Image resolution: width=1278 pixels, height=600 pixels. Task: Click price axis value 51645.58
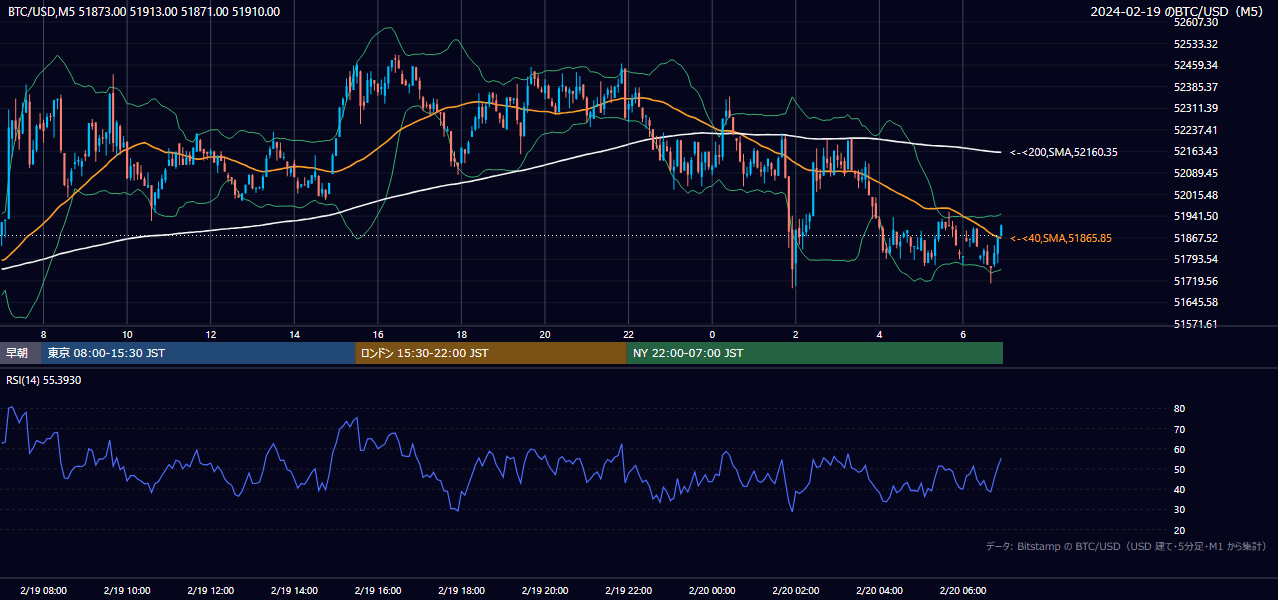(1196, 302)
